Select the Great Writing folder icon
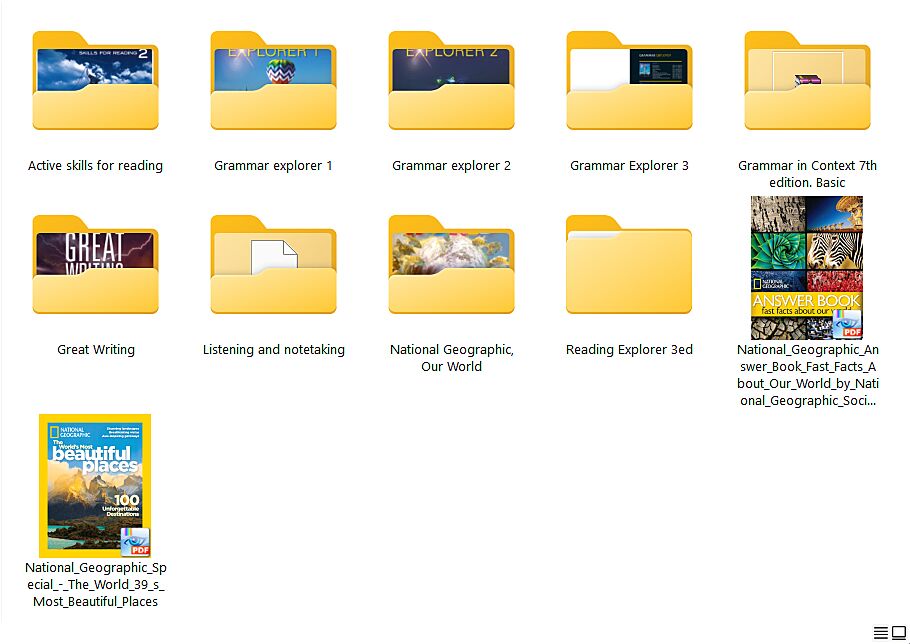Screen dimensions: 910x644 point(95,267)
